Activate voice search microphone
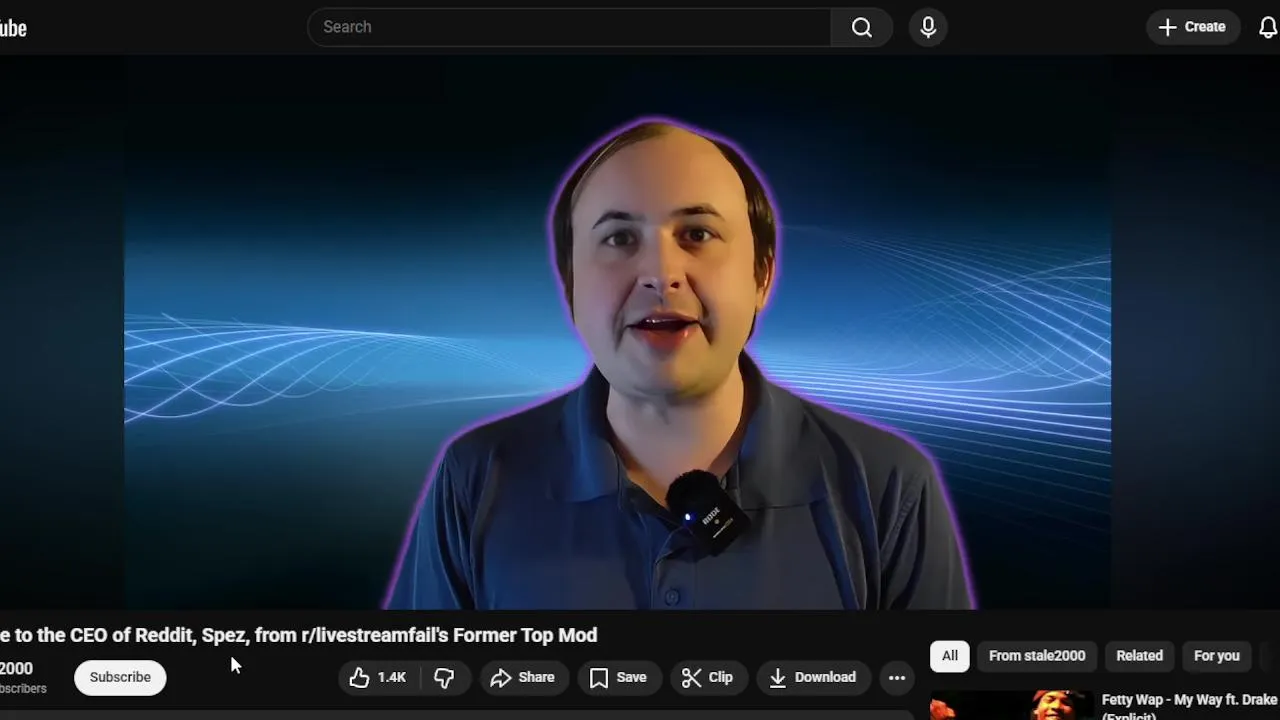 click(928, 27)
